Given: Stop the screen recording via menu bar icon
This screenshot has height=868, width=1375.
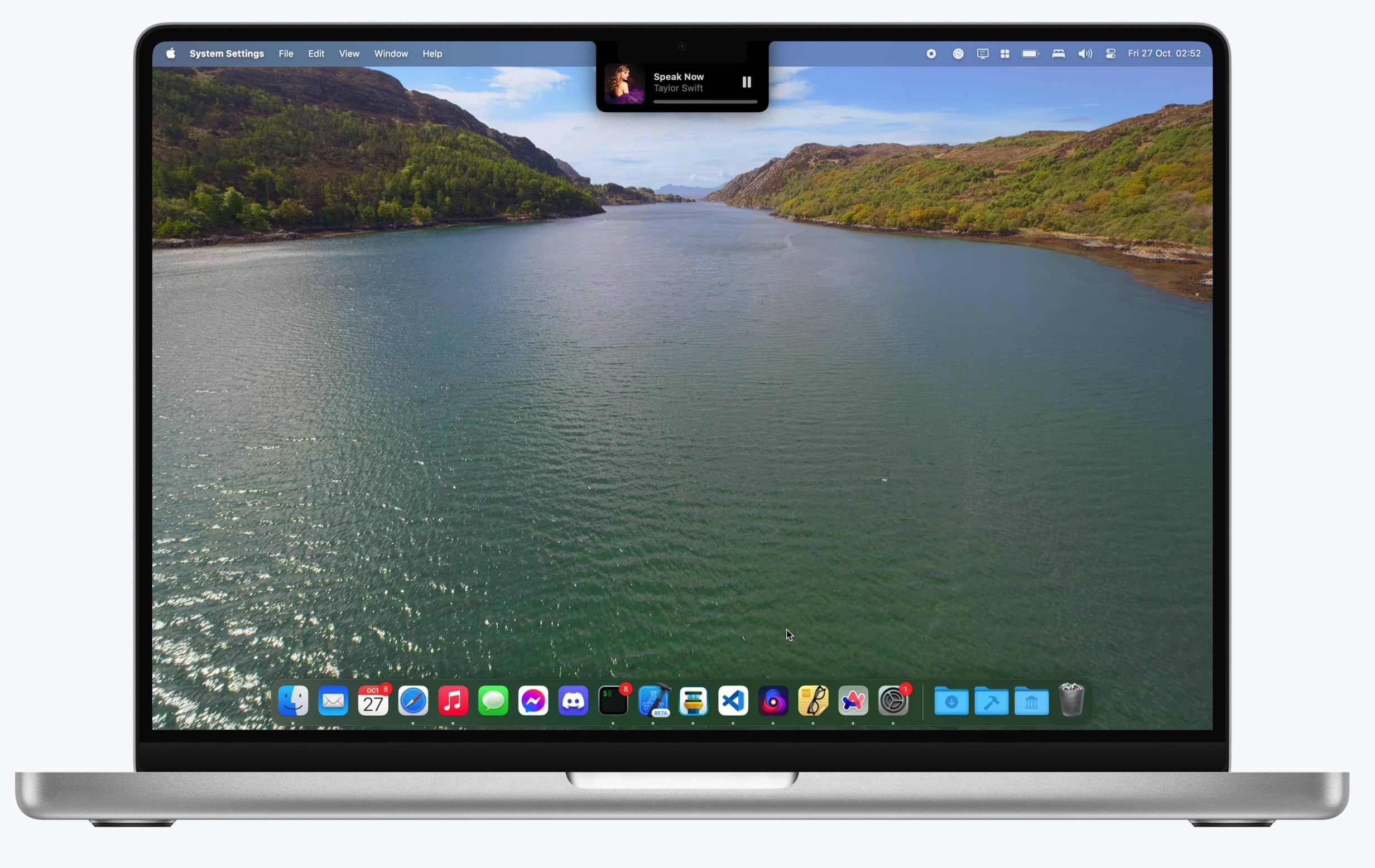Looking at the screenshot, I should point(931,54).
